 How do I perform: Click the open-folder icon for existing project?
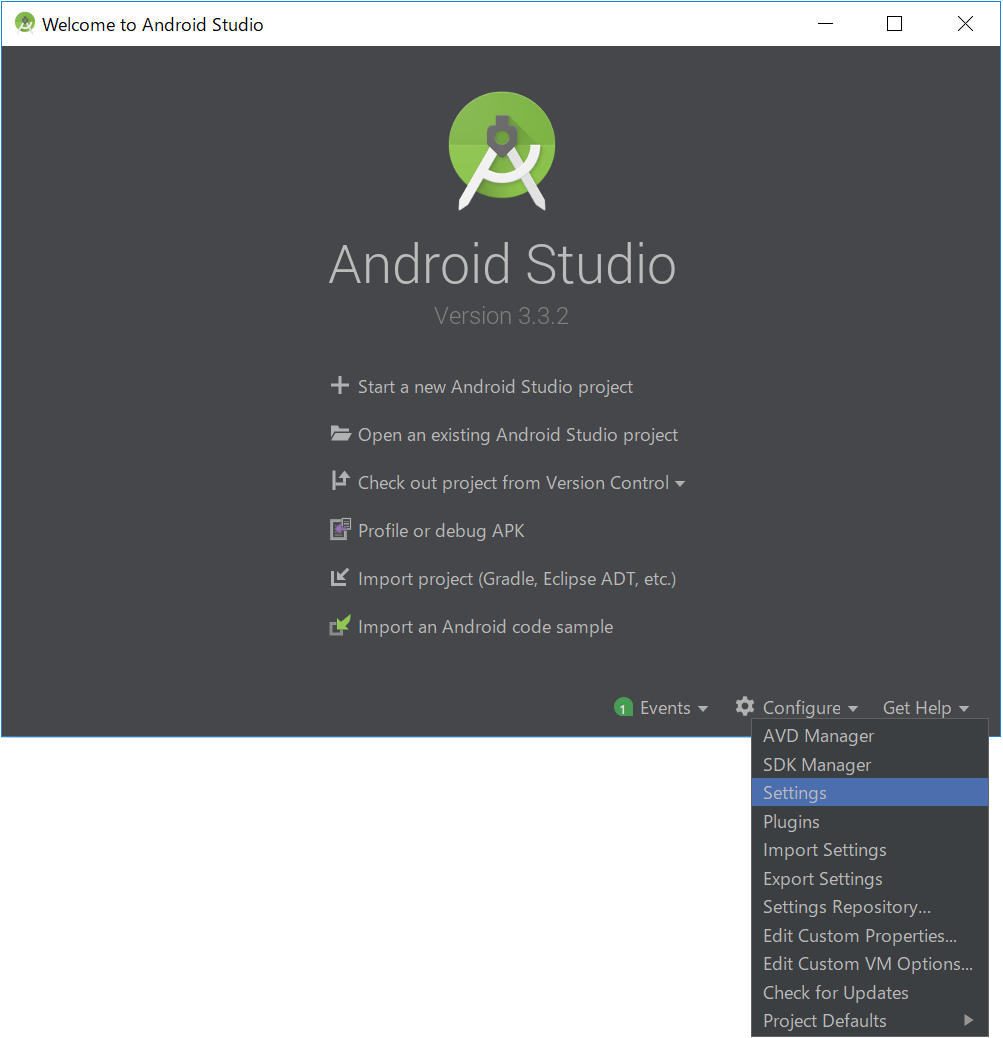click(x=340, y=434)
